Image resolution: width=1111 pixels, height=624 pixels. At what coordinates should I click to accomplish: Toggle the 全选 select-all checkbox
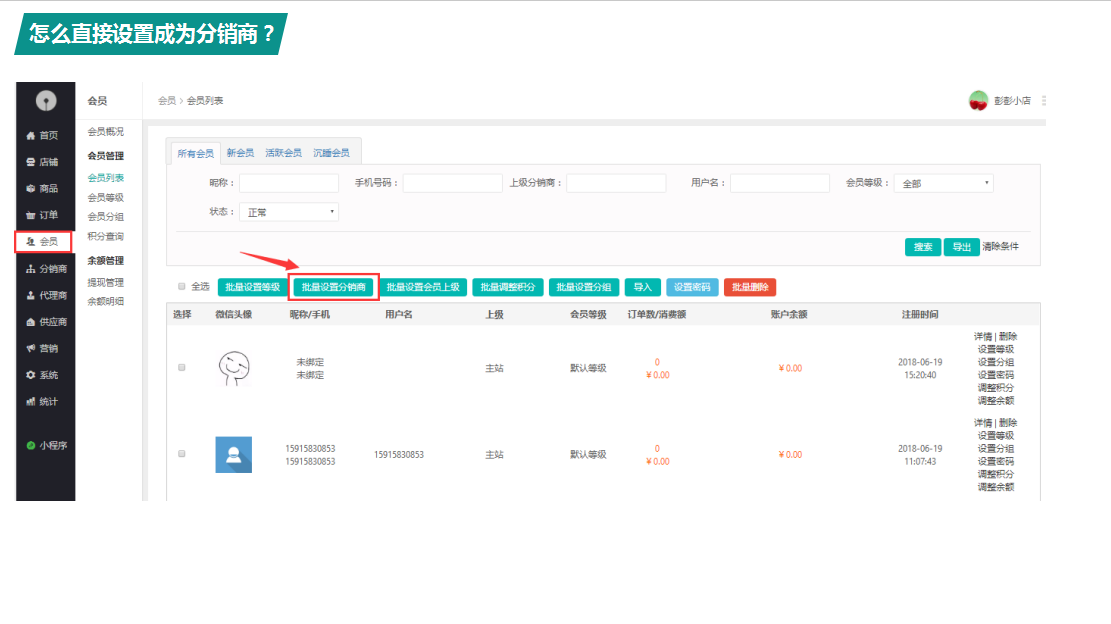182,287
